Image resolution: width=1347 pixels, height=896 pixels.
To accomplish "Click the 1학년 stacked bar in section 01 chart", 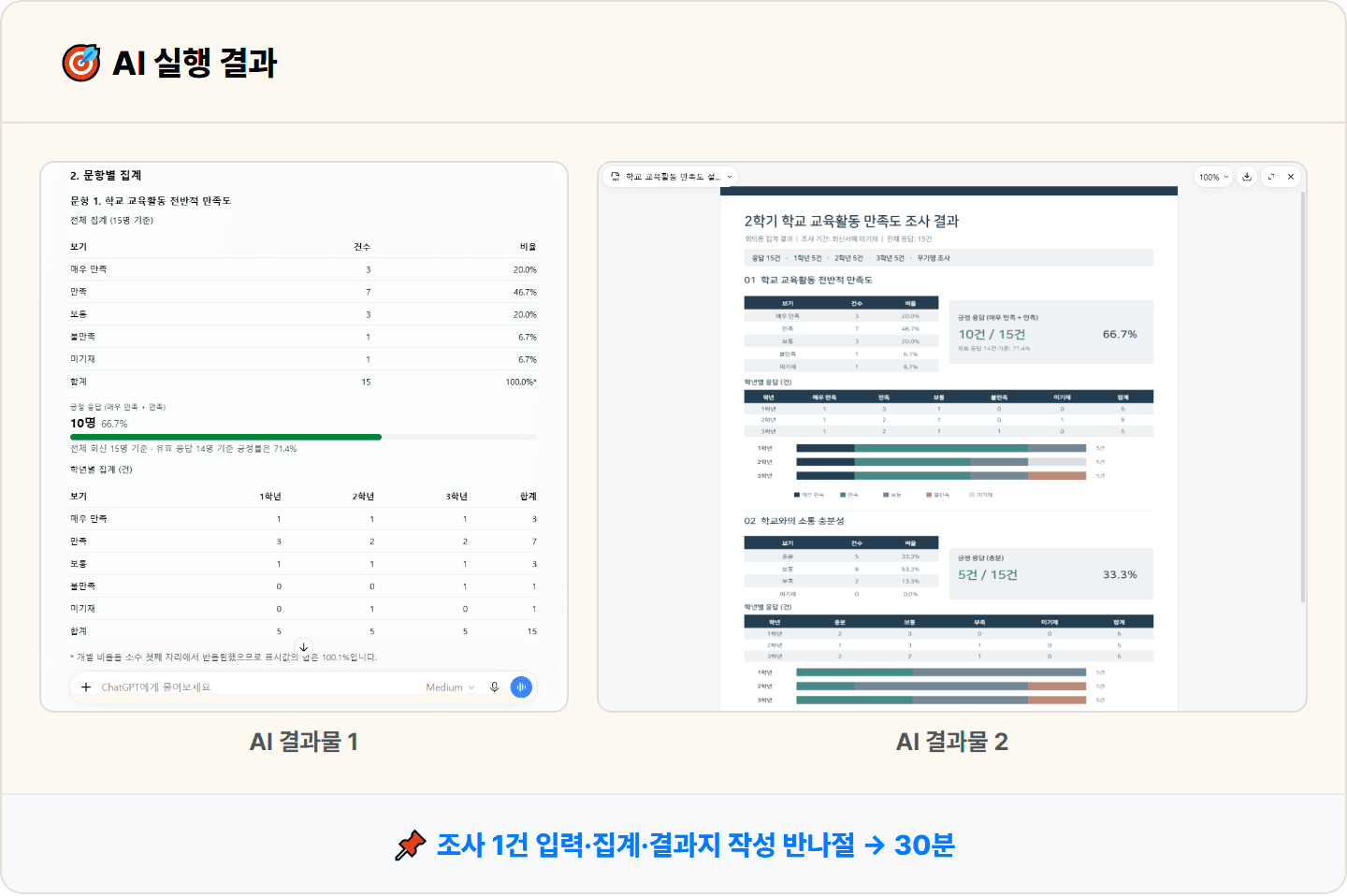I will coord(941,448).
